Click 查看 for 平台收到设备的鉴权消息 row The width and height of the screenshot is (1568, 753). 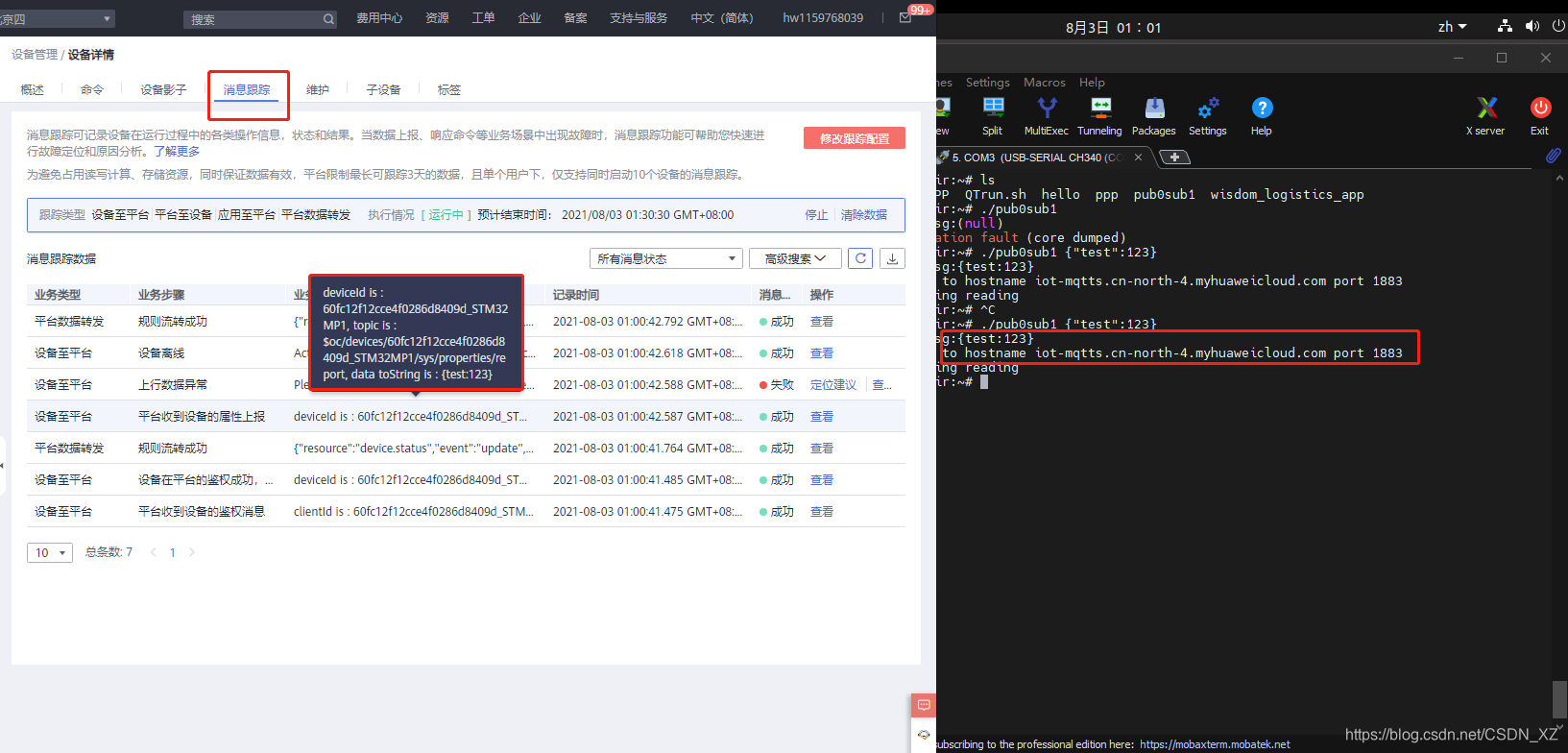tap(822, 512)
